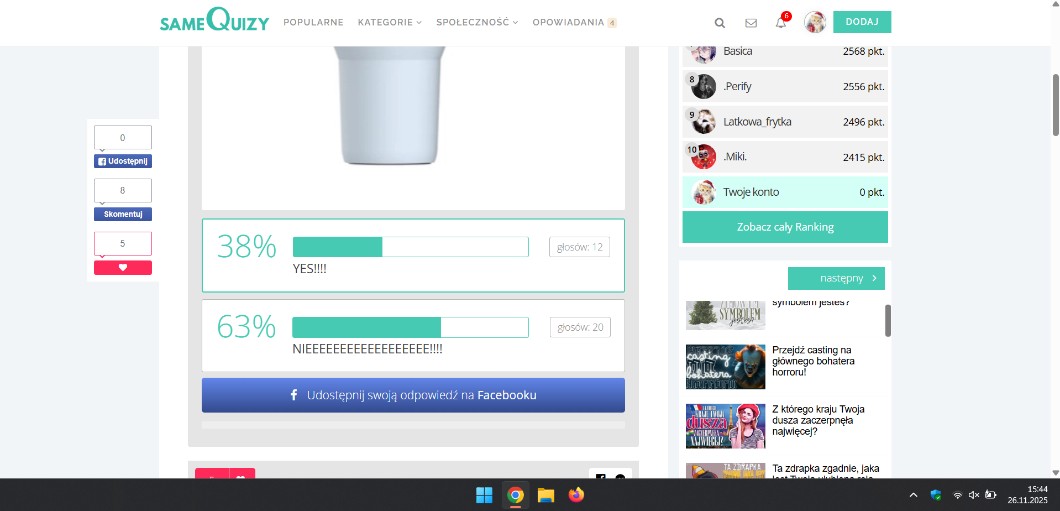The image size is (1060, 511).
Task: Check the notifications bell
Action: point(781,23)
